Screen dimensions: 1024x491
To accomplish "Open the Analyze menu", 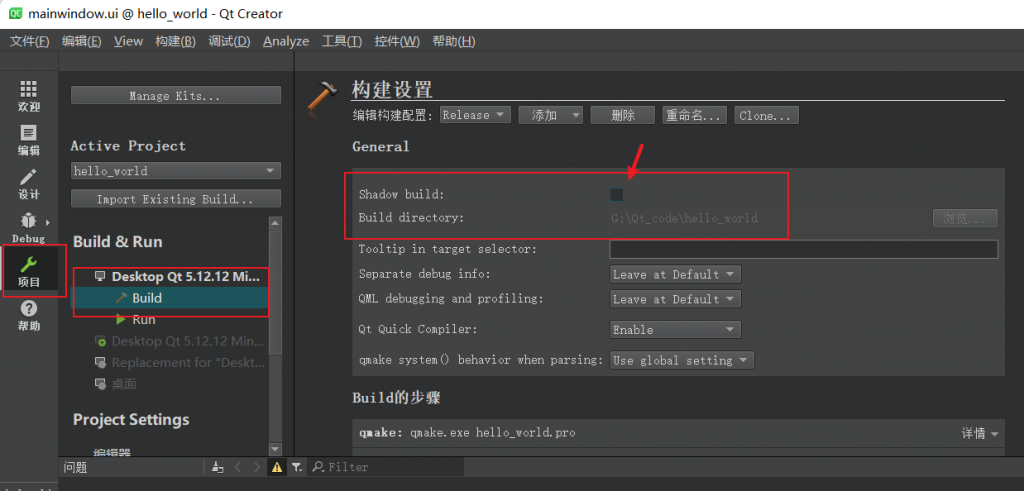I will 286,41.
